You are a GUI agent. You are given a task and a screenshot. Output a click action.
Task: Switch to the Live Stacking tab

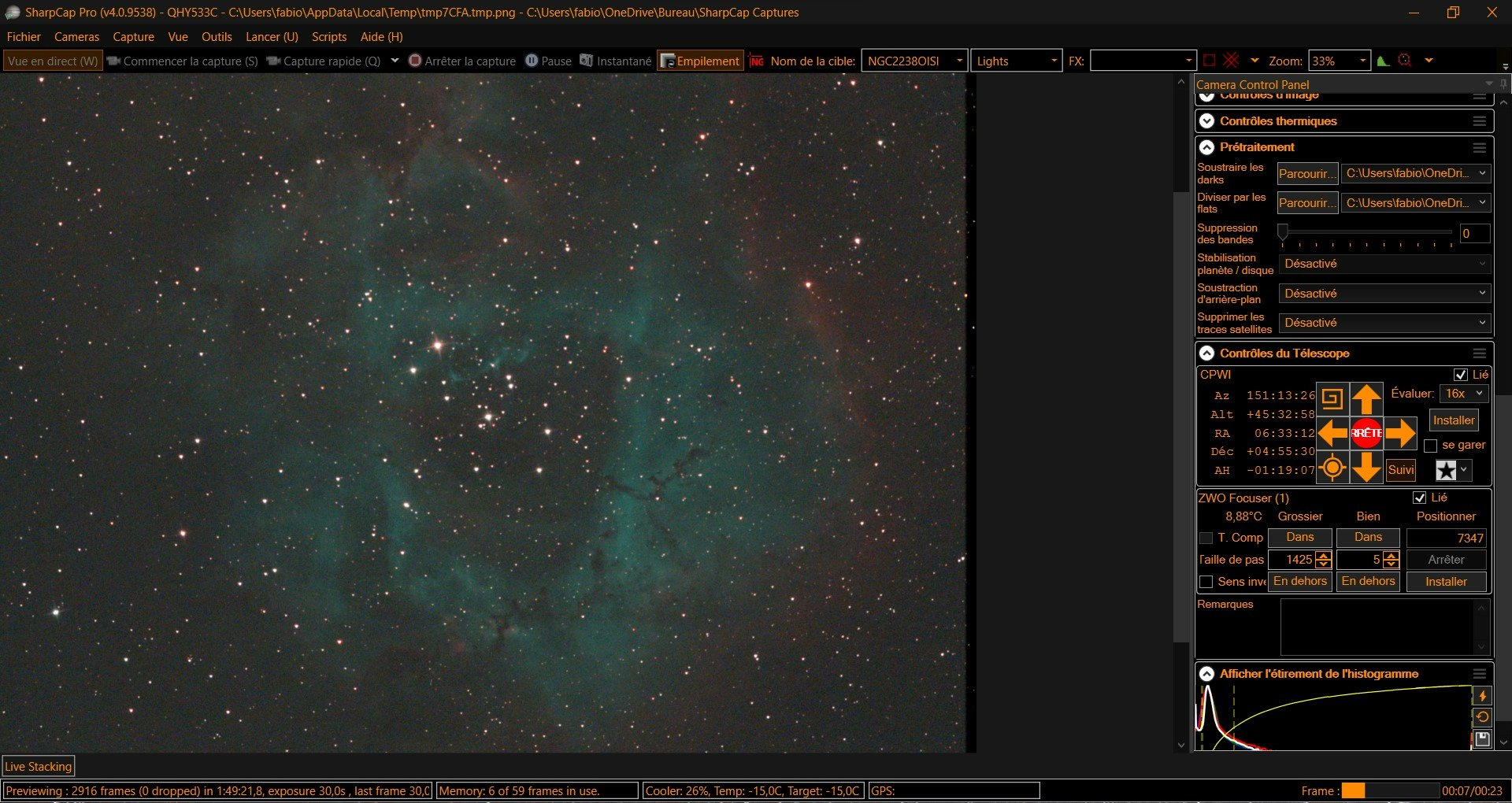coord(39,766)
